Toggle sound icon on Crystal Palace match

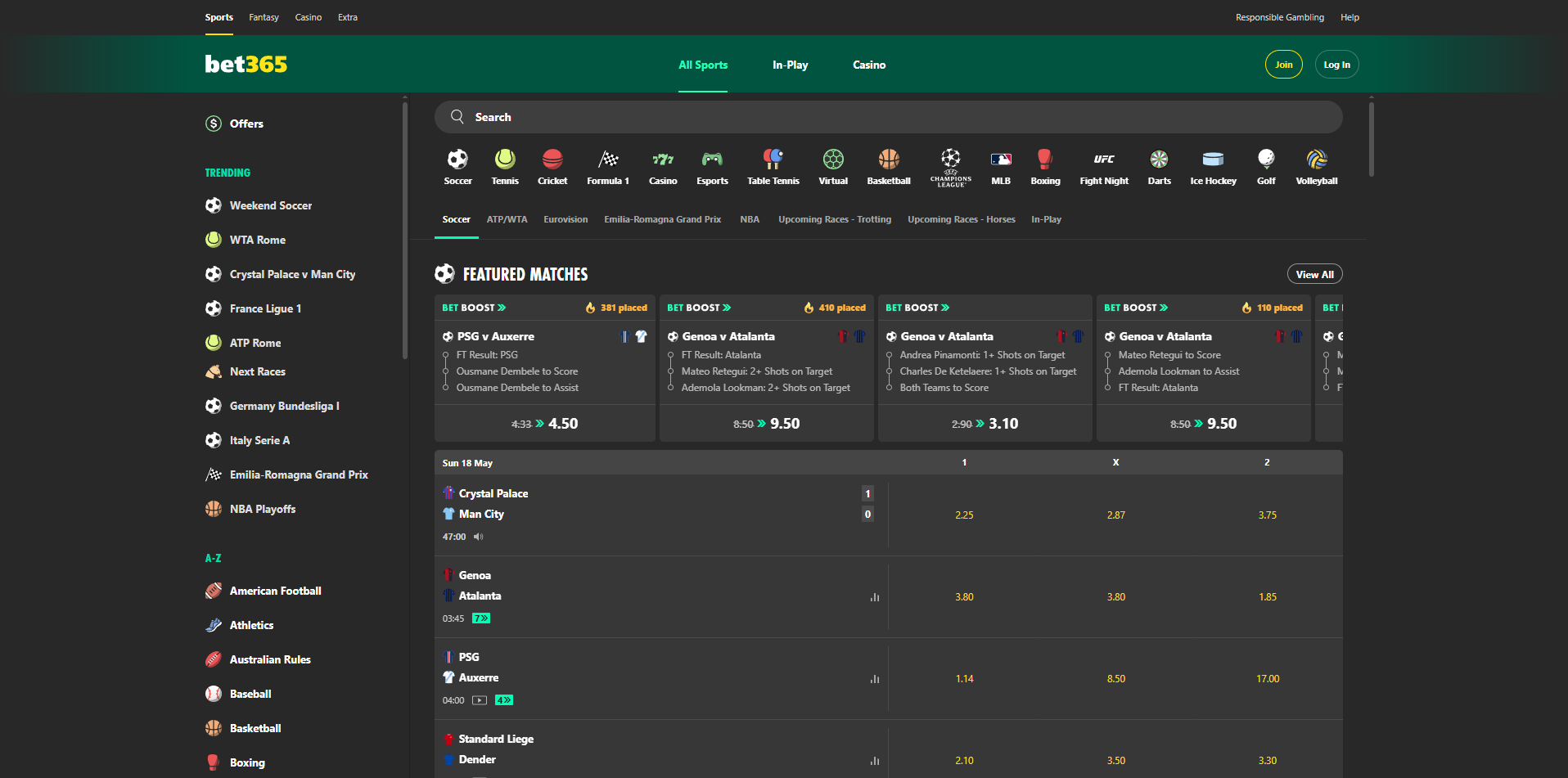click(479, 537)
